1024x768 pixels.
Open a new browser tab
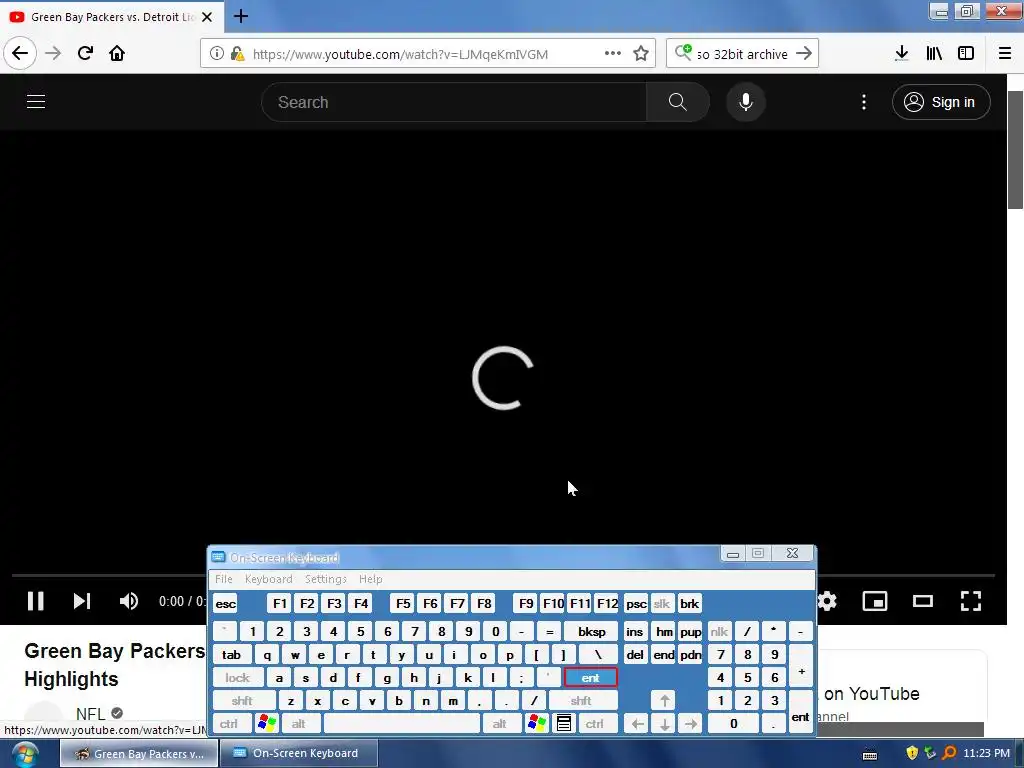pyautogui.click(x=240, y=16)
